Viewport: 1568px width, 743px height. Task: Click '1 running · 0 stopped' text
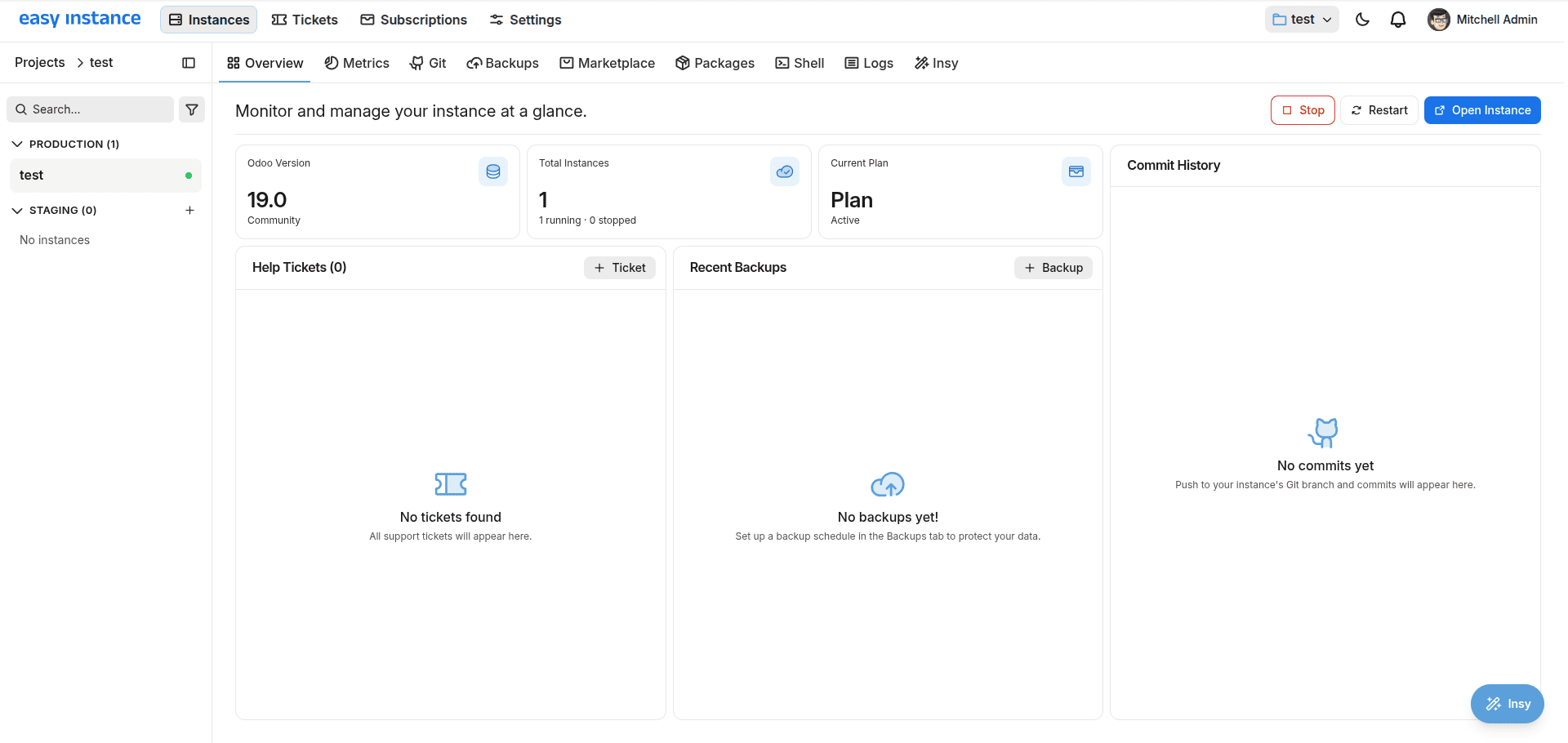[x=587, y=220]
